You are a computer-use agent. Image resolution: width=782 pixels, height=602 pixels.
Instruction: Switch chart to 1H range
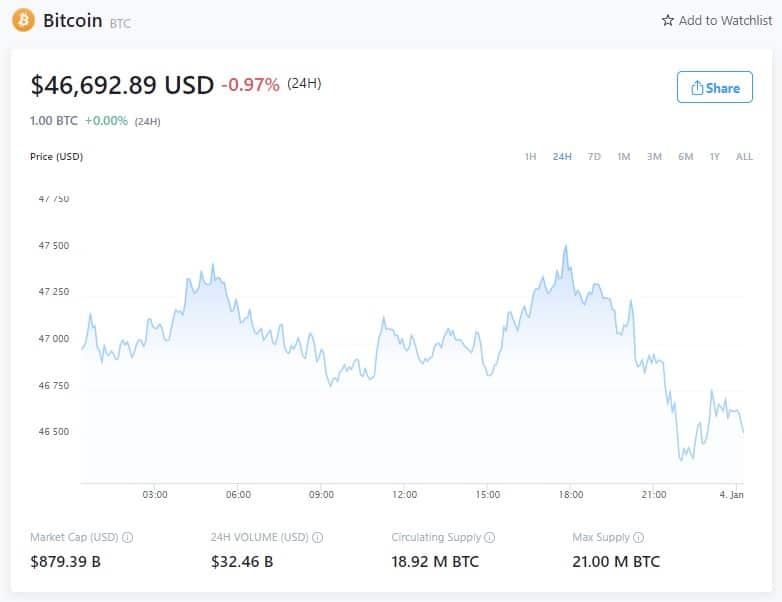point(530,157)
